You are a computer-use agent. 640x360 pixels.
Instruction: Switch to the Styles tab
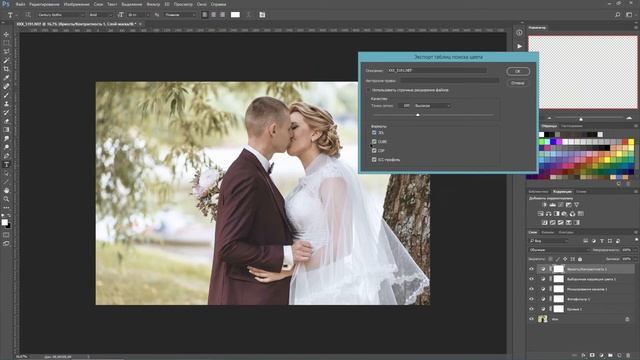[581, 191]
